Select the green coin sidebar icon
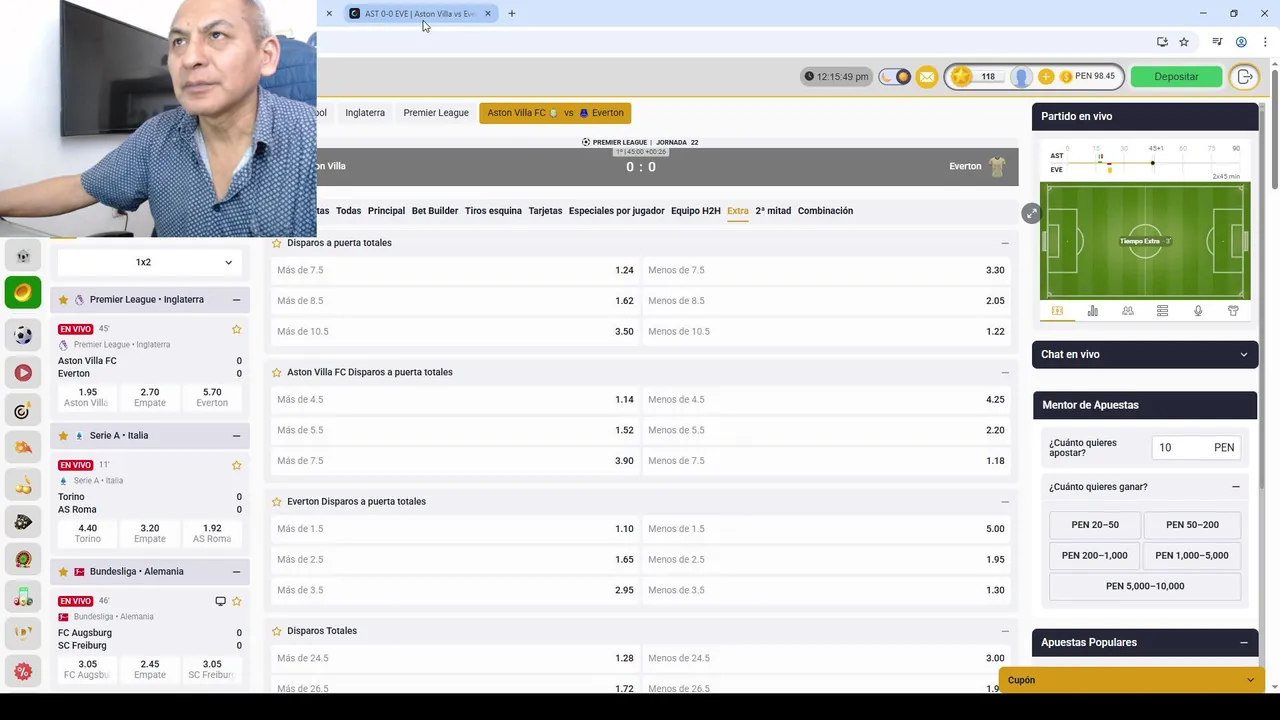The width and height of the screenshot is (1280, 720). point(23,292)
